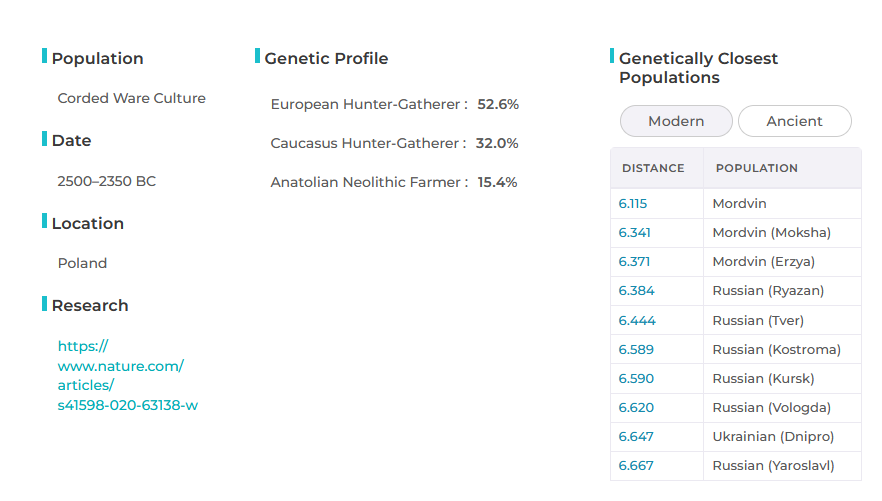This screenshot has width=882, height=501.
Task: Switch to the Ancient populations tab
Action: tap(794, 121)
